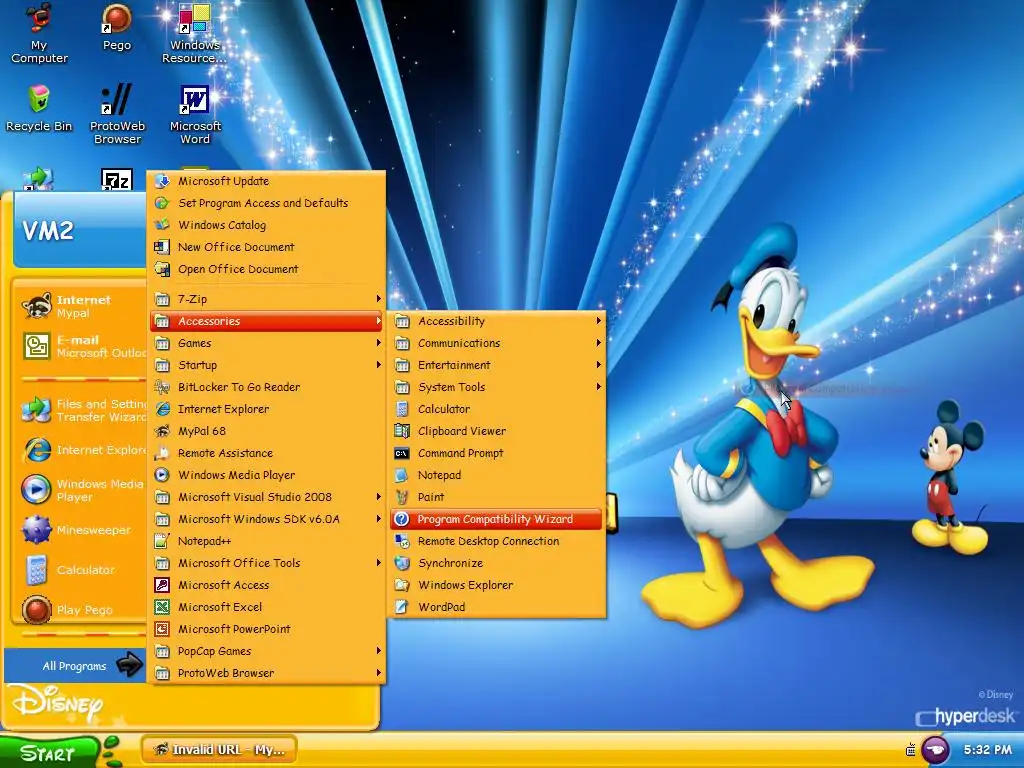This screenshot has width=1024, height=768.
Task: Expand the System Tools submenu
Action: tap(497, 387)
